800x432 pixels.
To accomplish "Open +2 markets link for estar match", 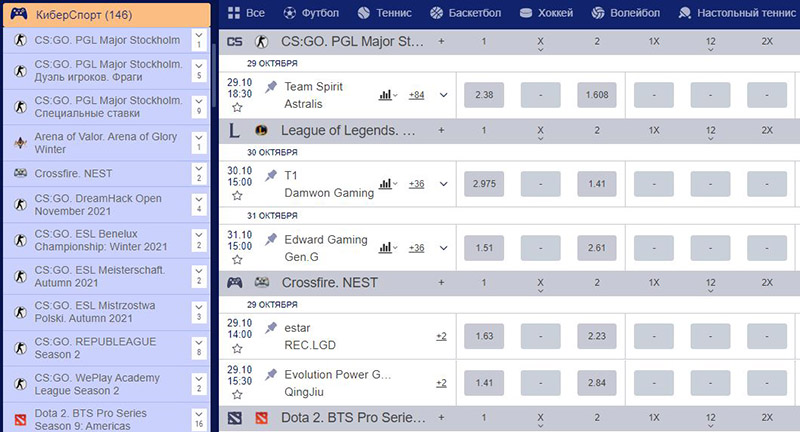I will pyautogui.click(x=441, y=336).
